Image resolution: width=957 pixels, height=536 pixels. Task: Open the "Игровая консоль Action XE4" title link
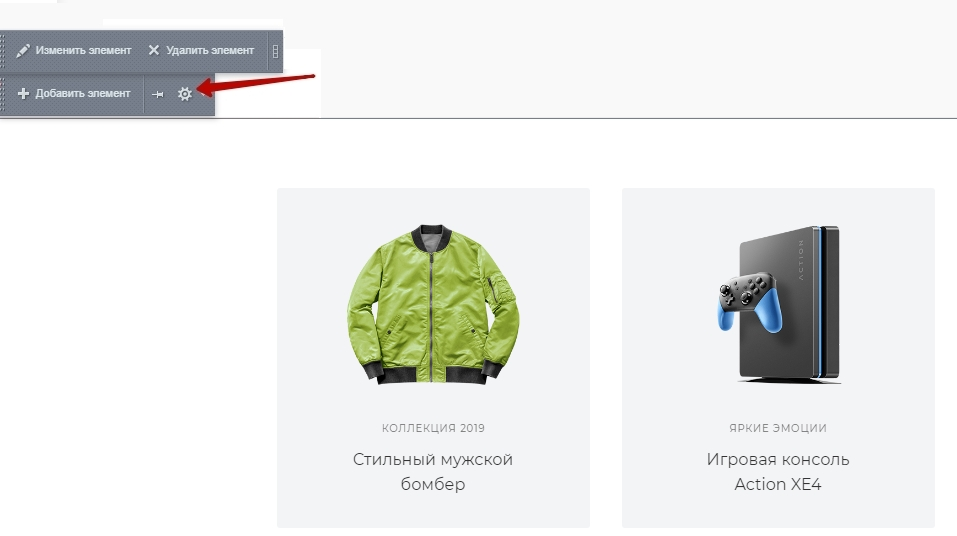click(x=778, y=471)
